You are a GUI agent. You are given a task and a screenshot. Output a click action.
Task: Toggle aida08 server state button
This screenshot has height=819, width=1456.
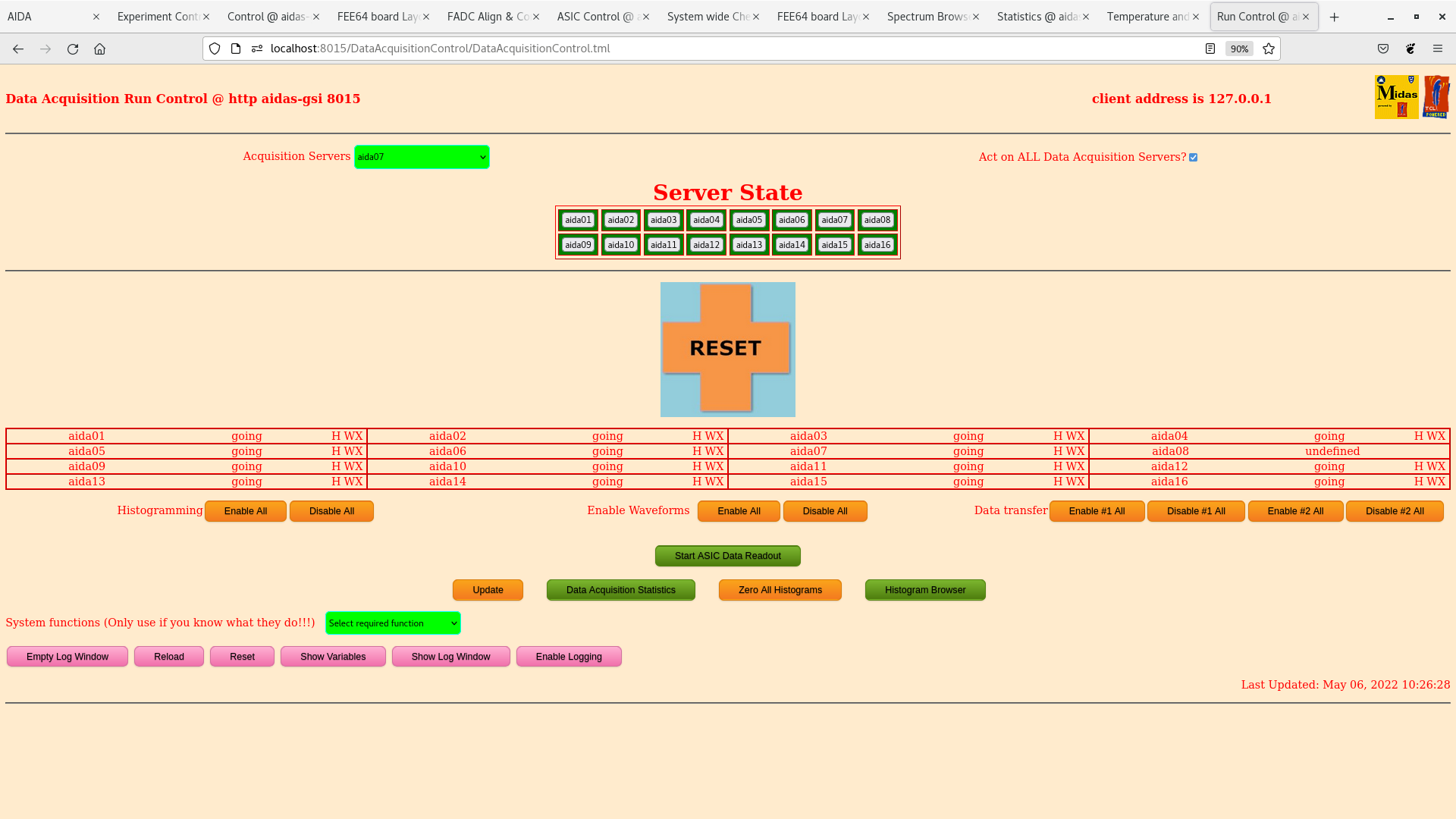(x=877, y=220)
